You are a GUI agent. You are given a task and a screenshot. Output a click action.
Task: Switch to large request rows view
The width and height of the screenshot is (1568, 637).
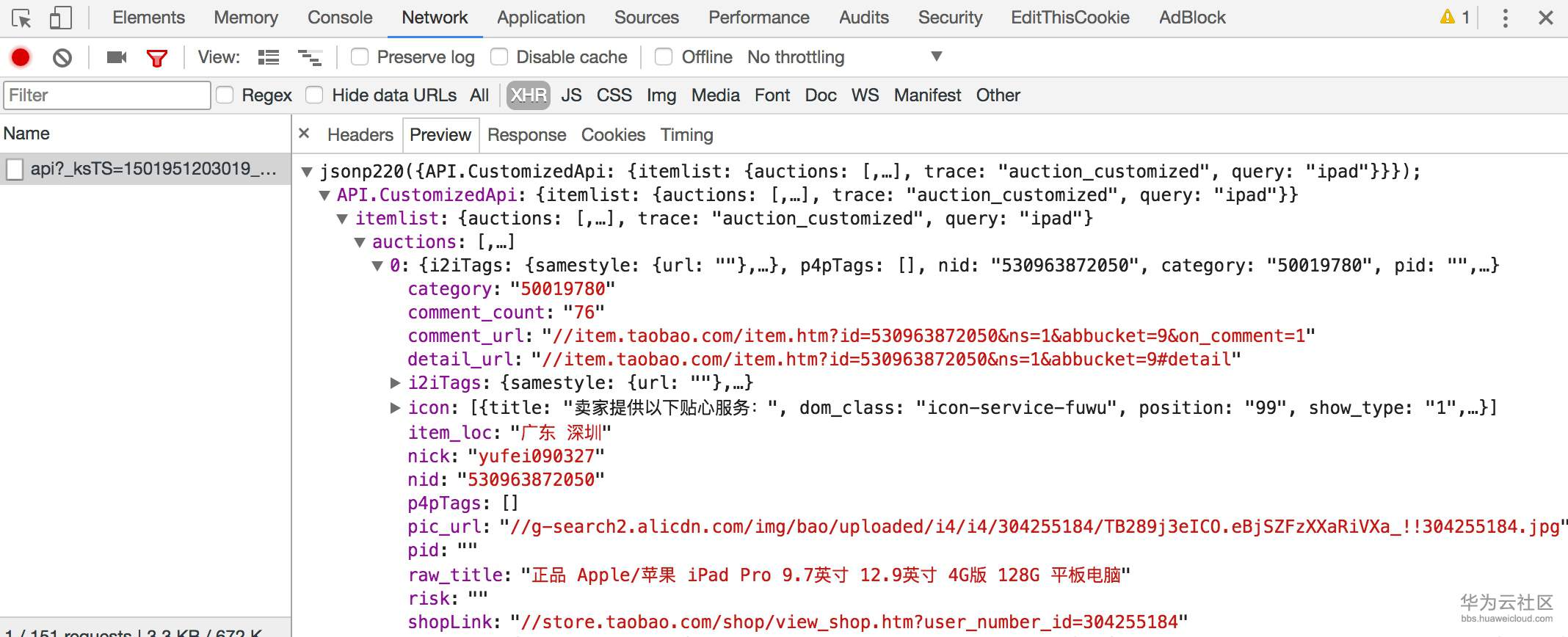click(x=269, y=57)
